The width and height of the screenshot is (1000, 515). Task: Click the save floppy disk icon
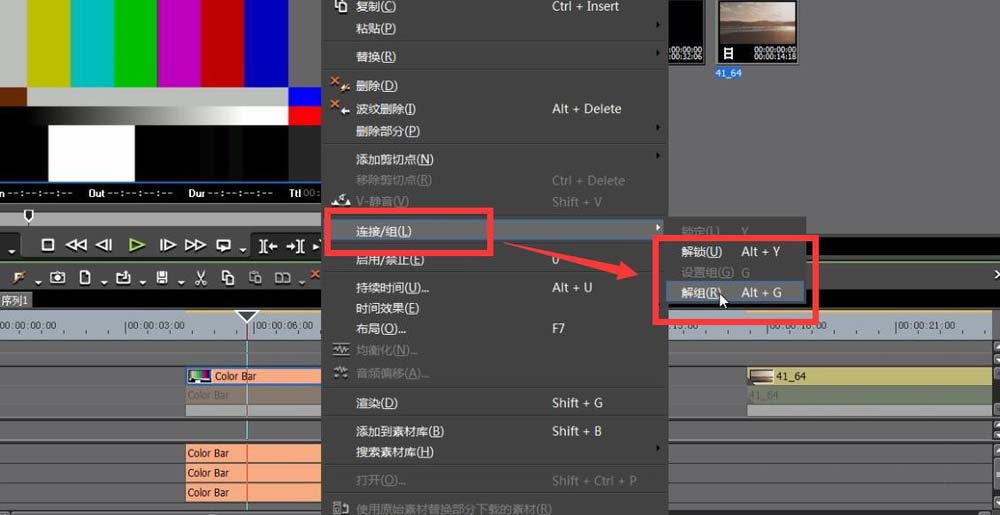[162, 278]
